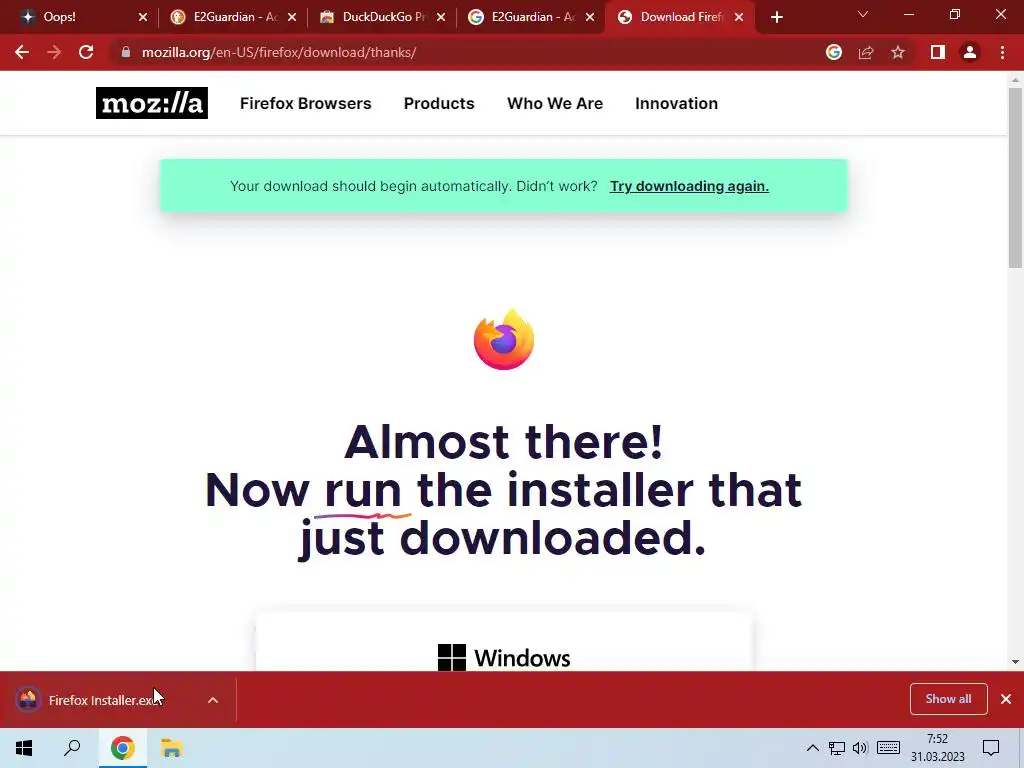
Task: Share this page using the share icon
Action: pyautogui.click(x=866, y=52)
